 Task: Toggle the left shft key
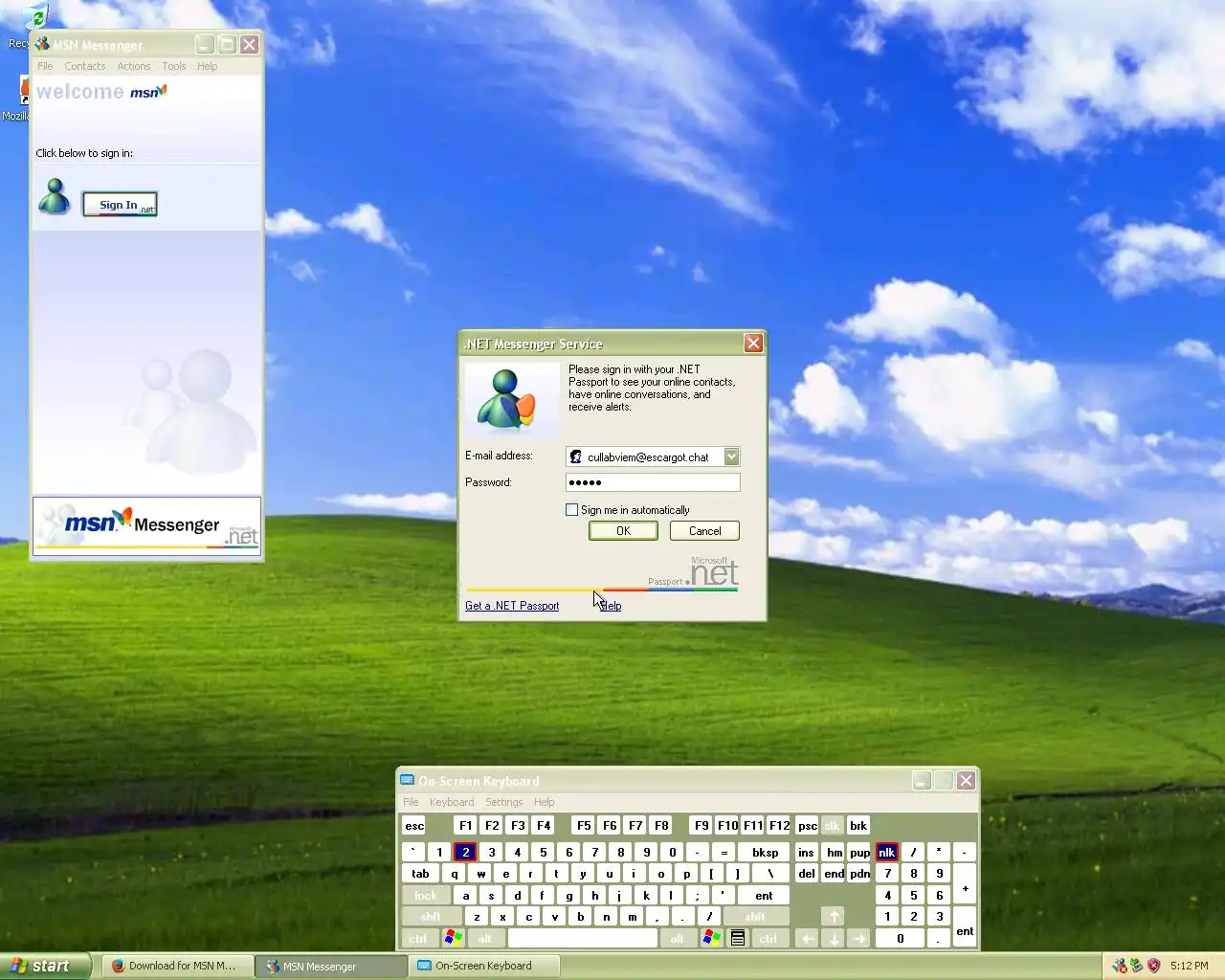click(x=432, y=917)
